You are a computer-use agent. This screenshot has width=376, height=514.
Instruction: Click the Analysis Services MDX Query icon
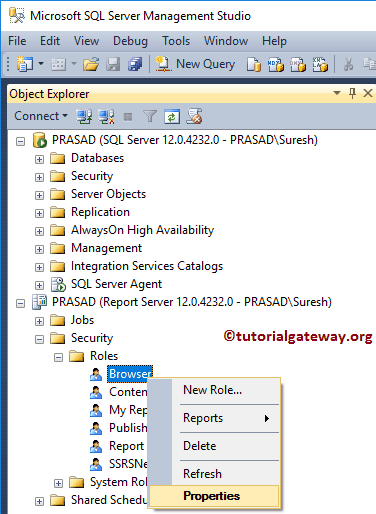pyautogui.click(x=275, y=64)
